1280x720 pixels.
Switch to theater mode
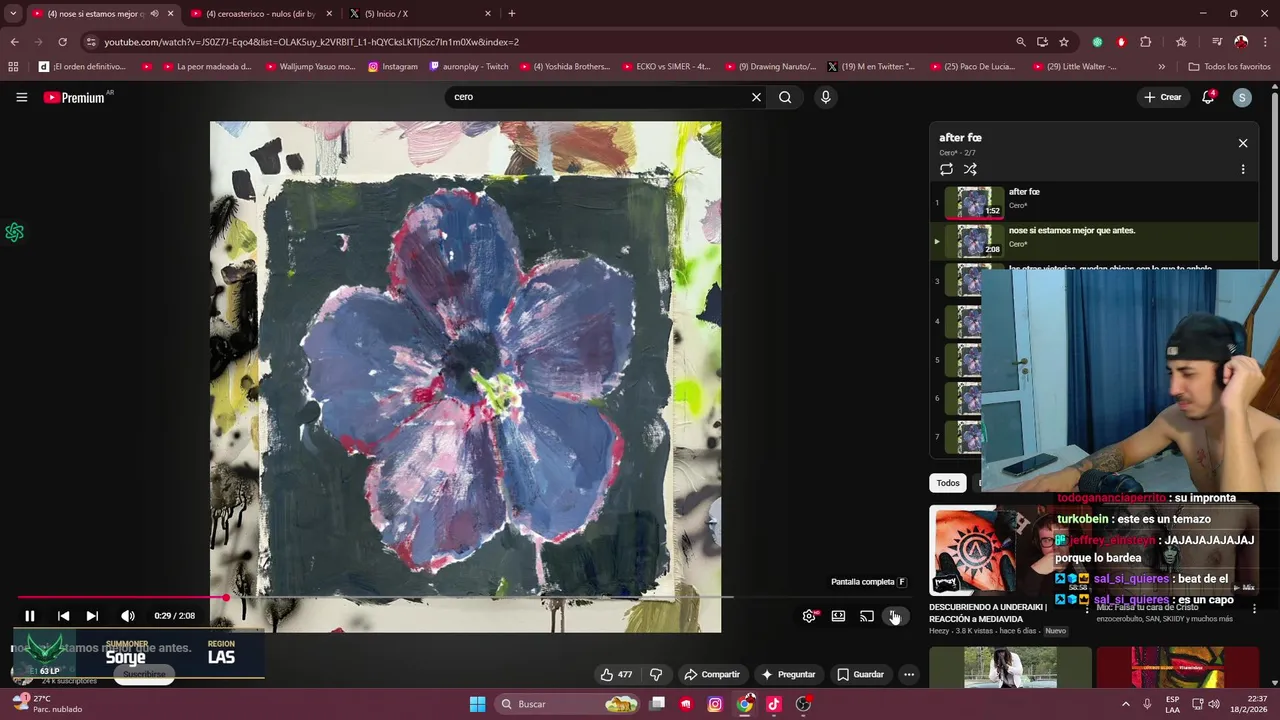pyautogui.click(x=838, y=616)
